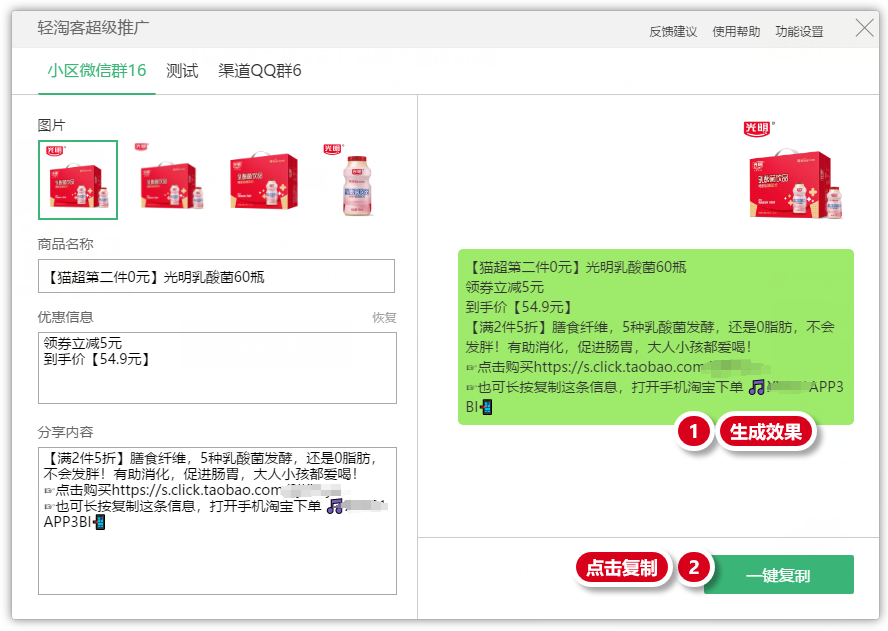Switch to 小区微信群16 tab
This screenshot has height=631, width=888.
click(x=97, y=71)
